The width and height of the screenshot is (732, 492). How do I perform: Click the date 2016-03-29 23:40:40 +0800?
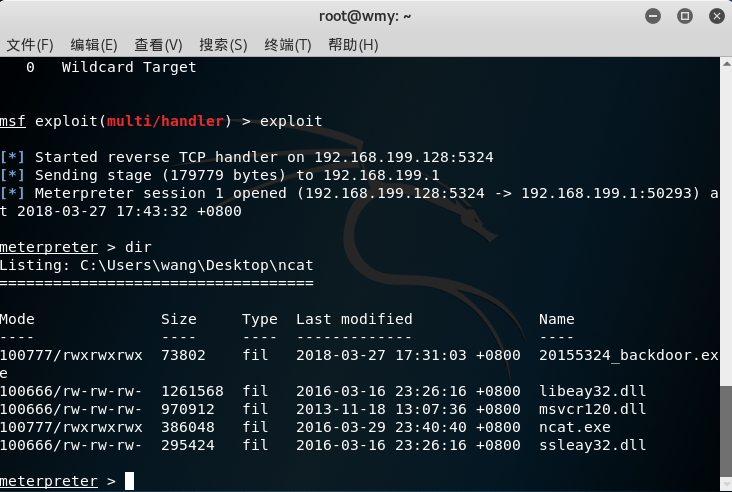408,427
